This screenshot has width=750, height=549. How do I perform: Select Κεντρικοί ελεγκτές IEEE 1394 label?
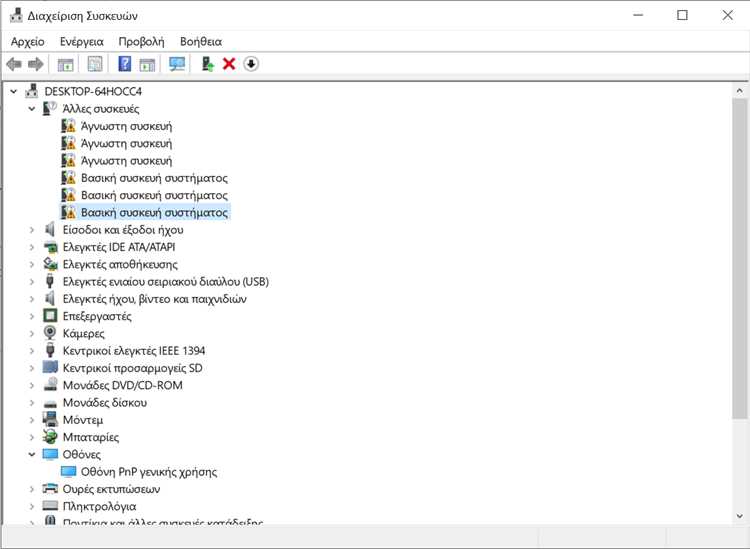(x=134, y=351)
